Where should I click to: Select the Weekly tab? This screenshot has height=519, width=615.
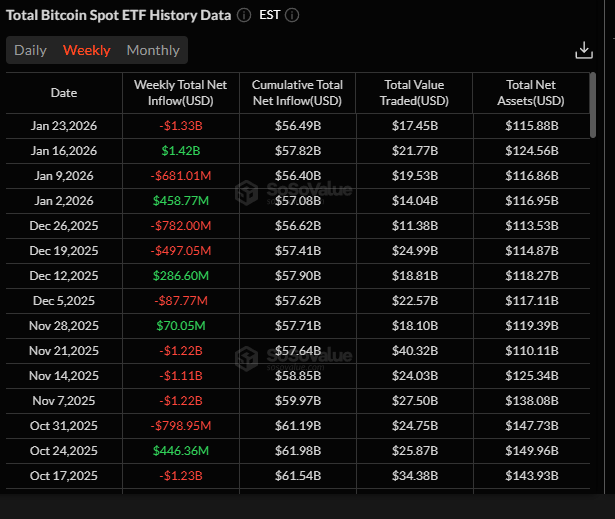pyautogui.click(x=87, y=50)
